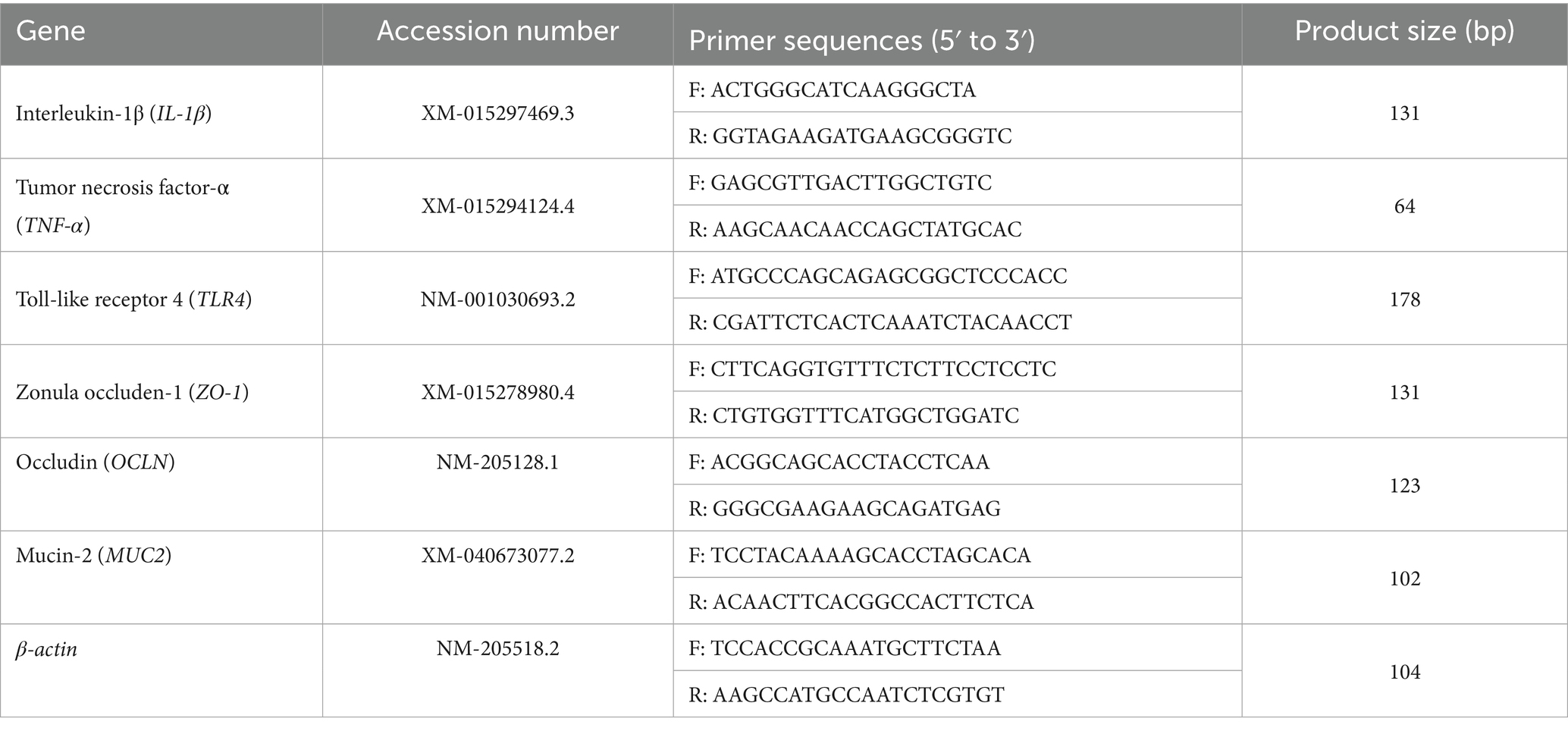Viewport: 1568px width, 731px height.
Task: Click the product size value 178
Action: (x=1404, y=300)
